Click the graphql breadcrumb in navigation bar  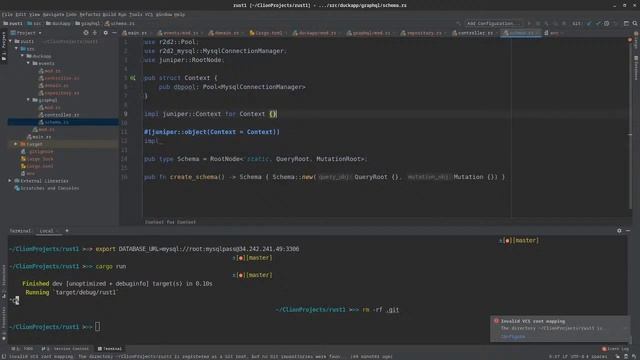[87, 24]
